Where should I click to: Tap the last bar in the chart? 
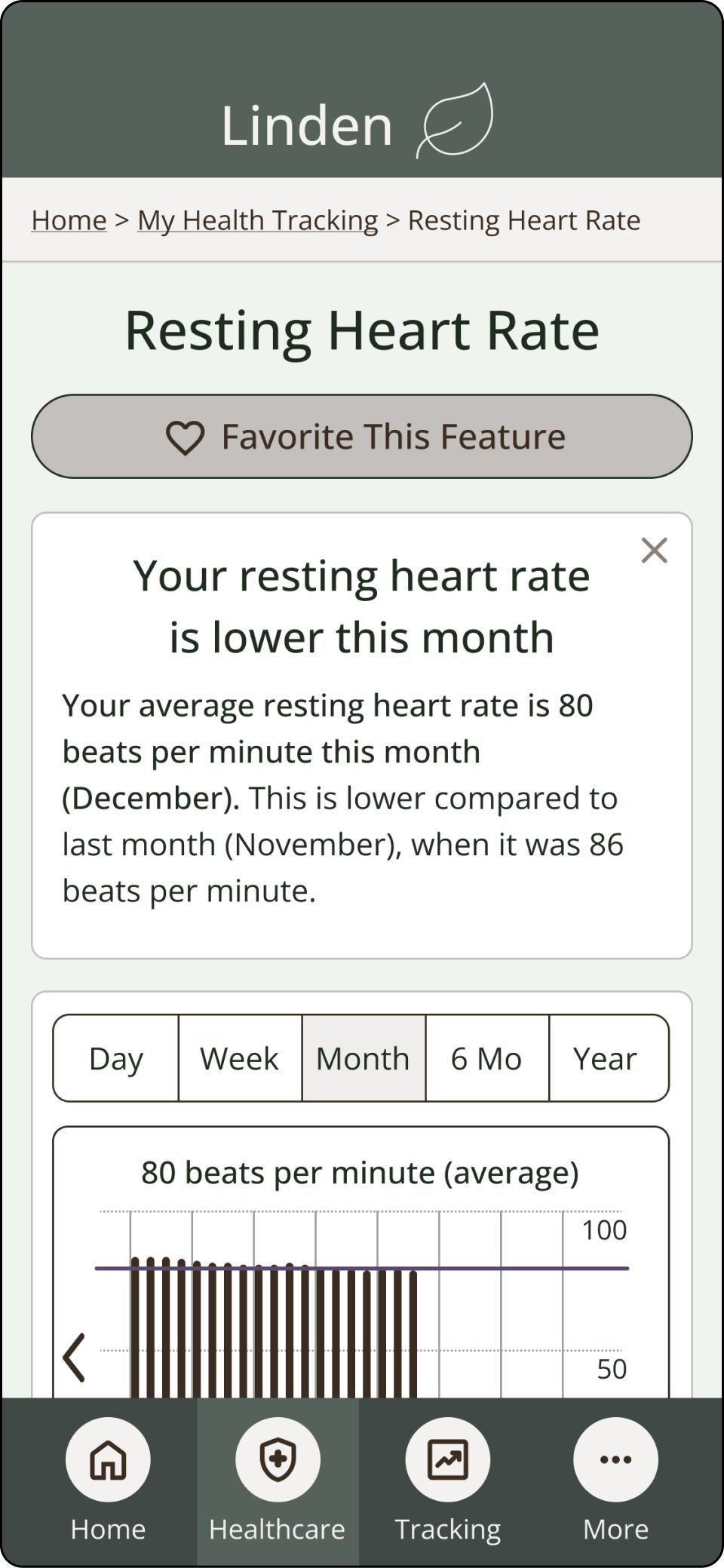click(x=413, y=1335)
